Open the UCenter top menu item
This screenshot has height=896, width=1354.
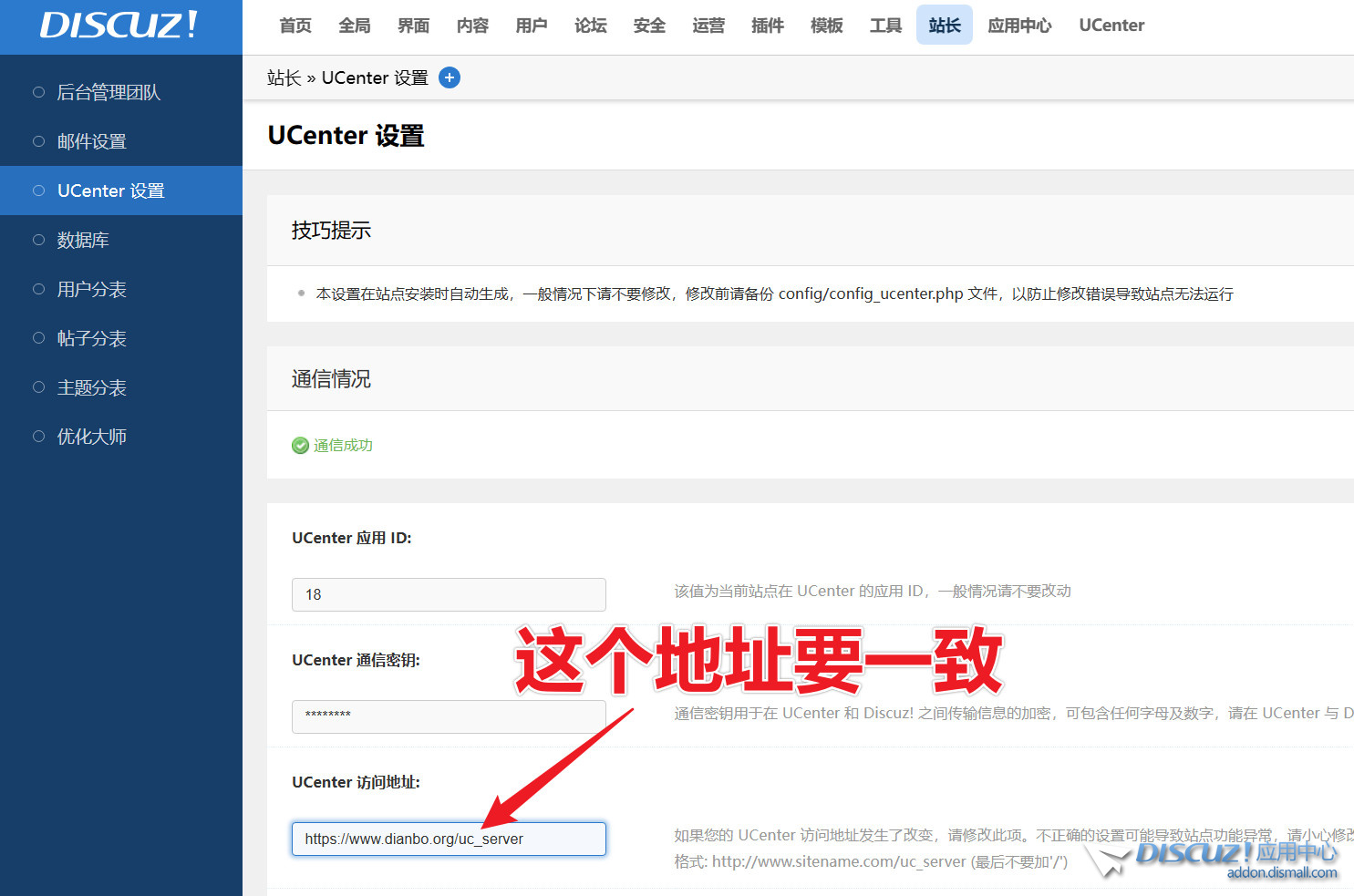(x=1111, y=26)
